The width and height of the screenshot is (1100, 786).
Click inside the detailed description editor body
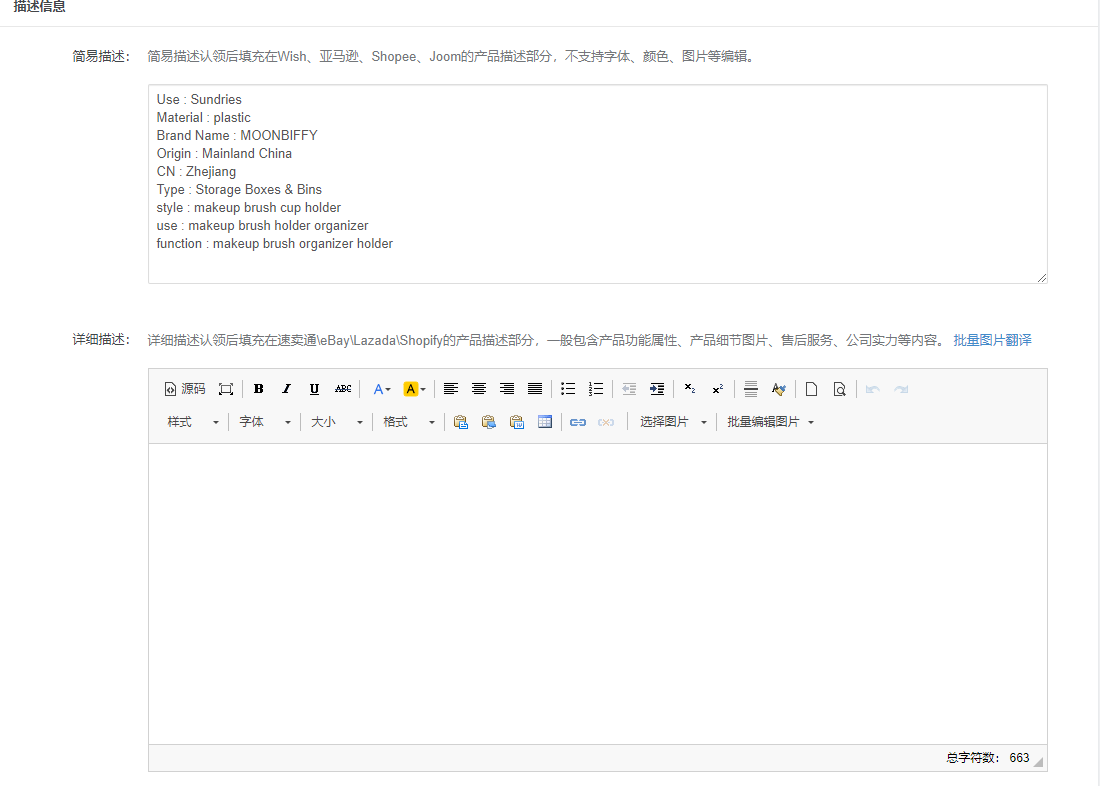click(598, 594)
